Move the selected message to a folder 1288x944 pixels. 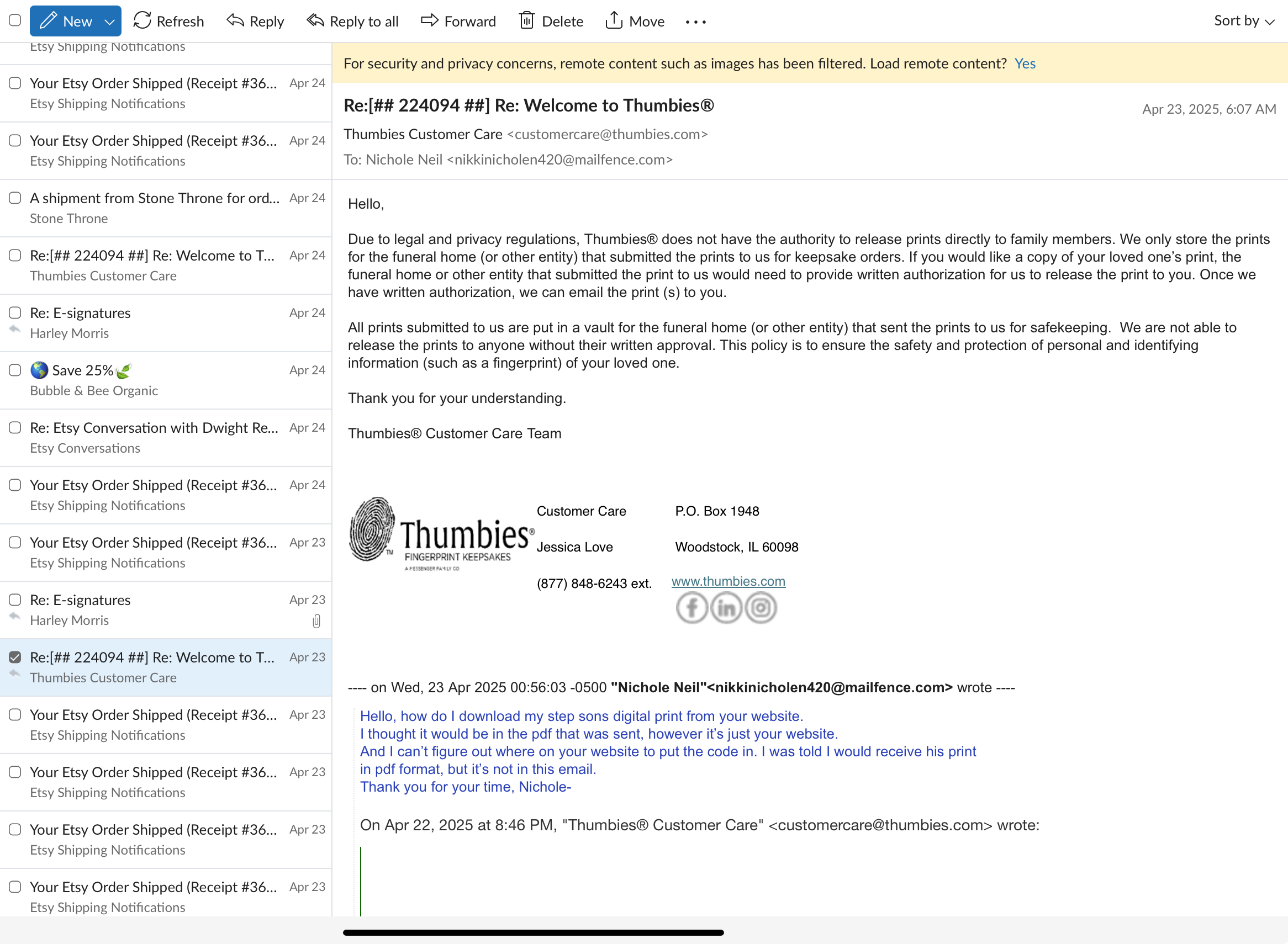pos(635,21)
